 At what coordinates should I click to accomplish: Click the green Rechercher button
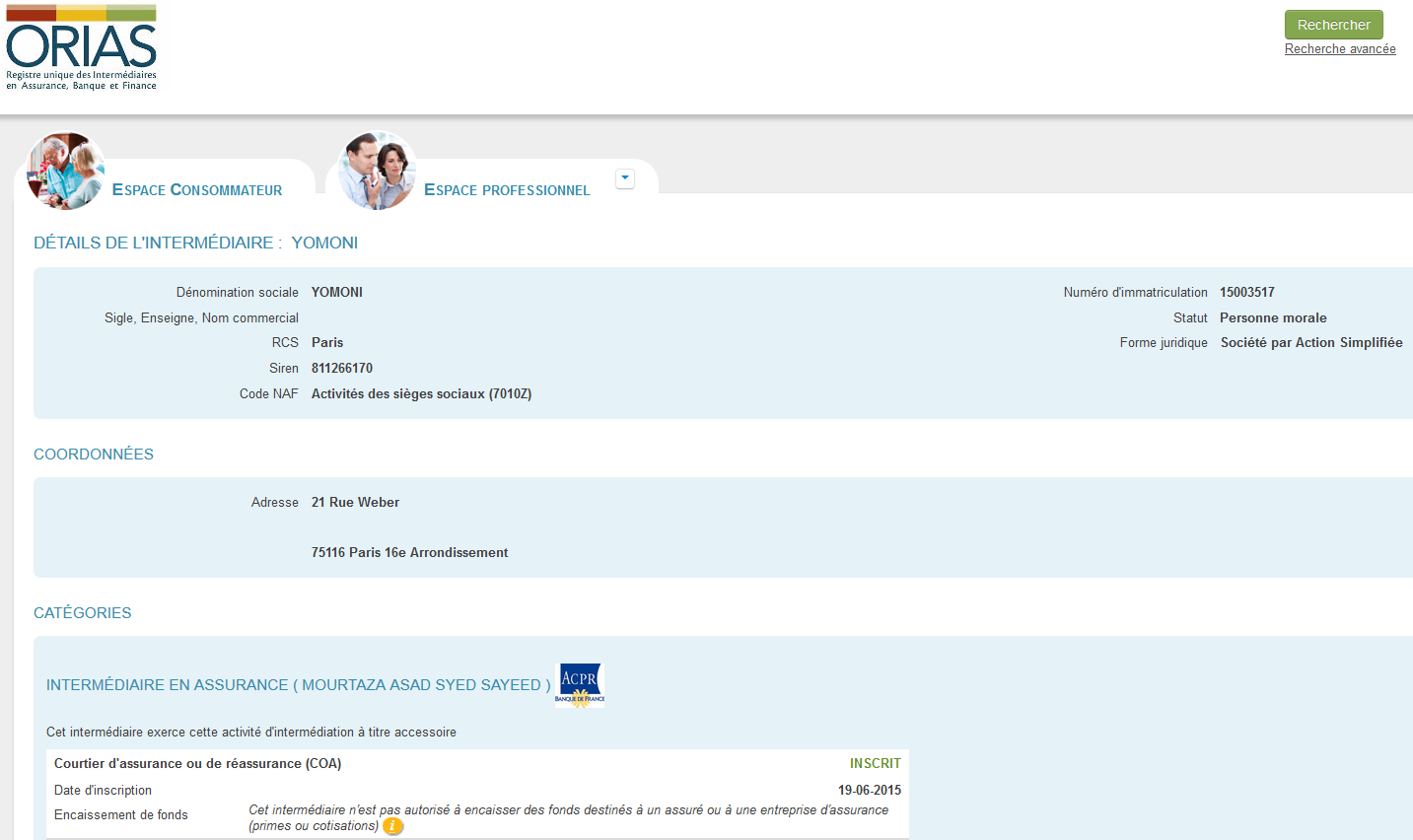click(x=1333, y=25)
